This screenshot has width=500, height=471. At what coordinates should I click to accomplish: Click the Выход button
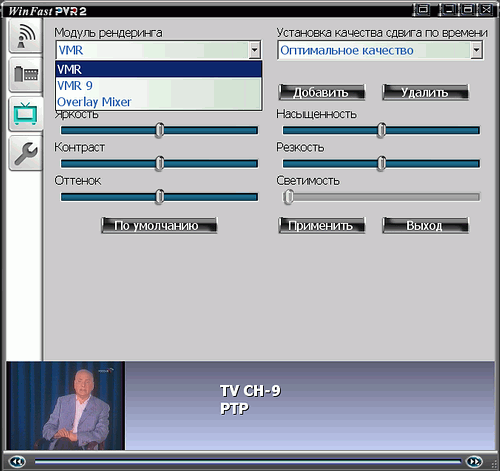[425, 226]
